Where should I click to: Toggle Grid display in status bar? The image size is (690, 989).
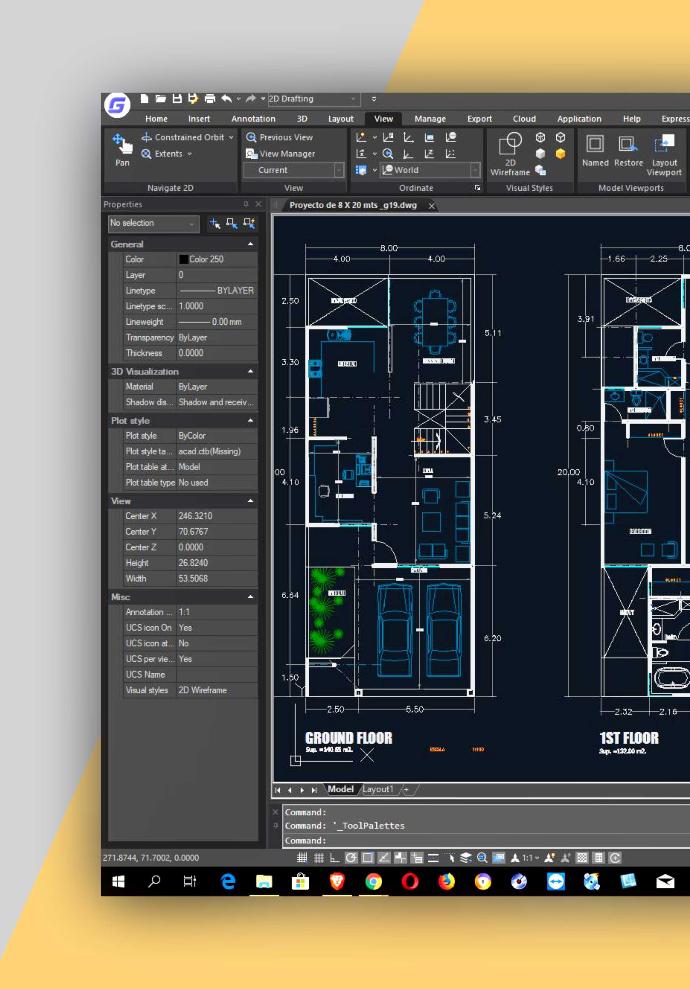(319, 858)
